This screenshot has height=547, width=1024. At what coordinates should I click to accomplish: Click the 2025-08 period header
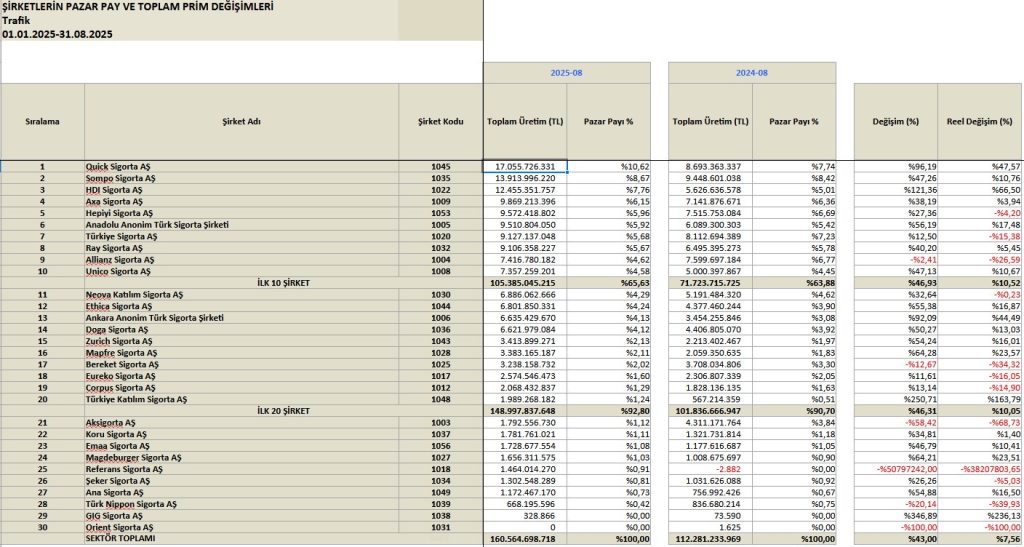click(567, 73)
